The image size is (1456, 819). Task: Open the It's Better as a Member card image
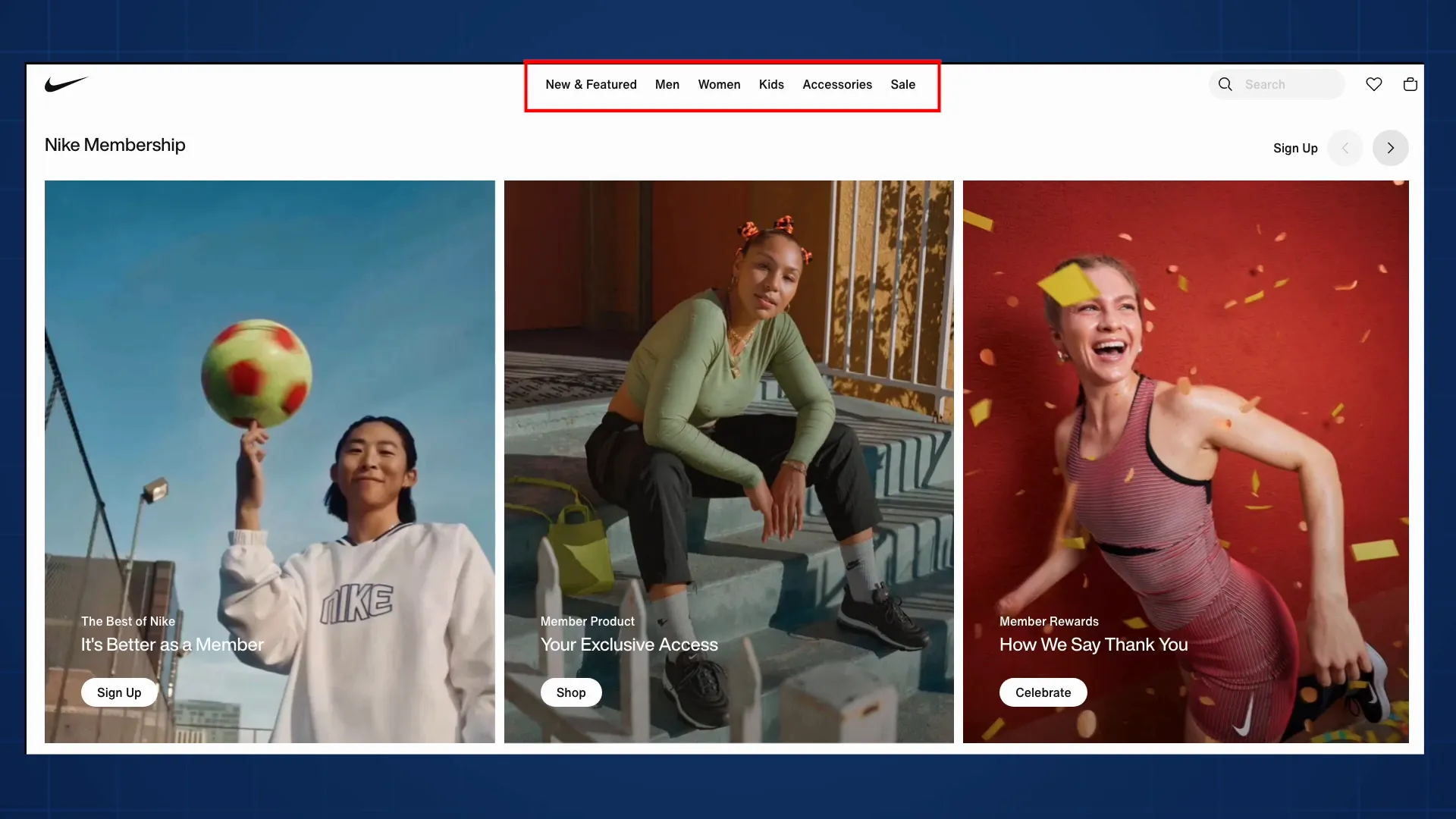click(269, 462)
